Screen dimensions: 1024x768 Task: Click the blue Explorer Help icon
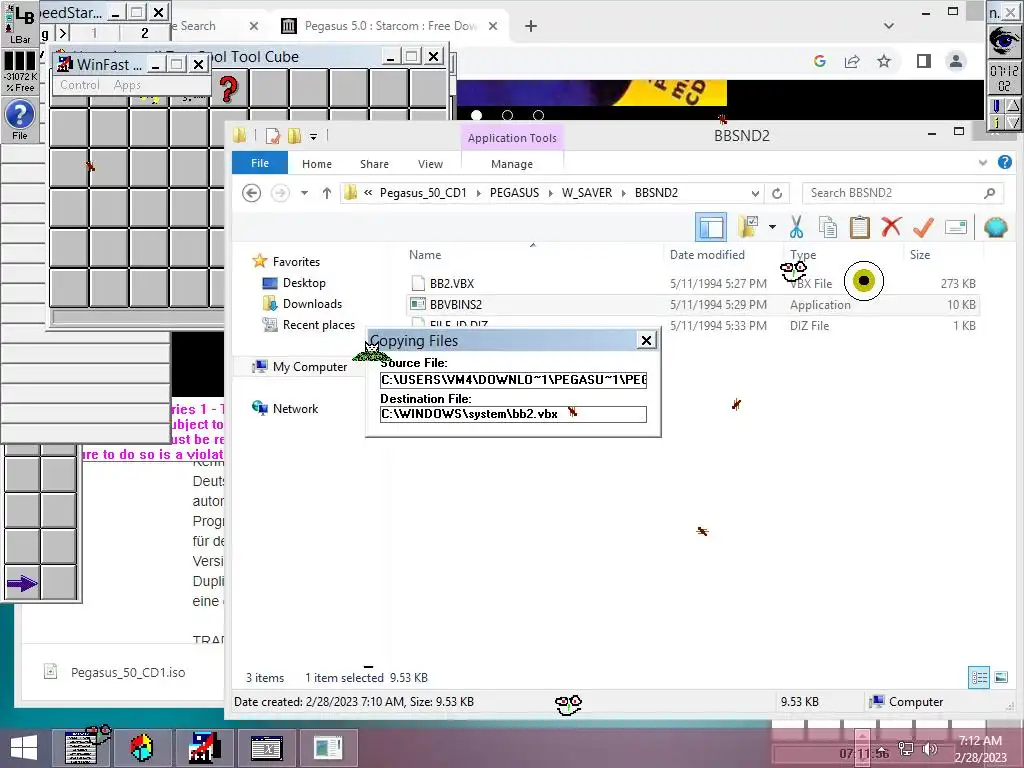[x=1005, y=162]
